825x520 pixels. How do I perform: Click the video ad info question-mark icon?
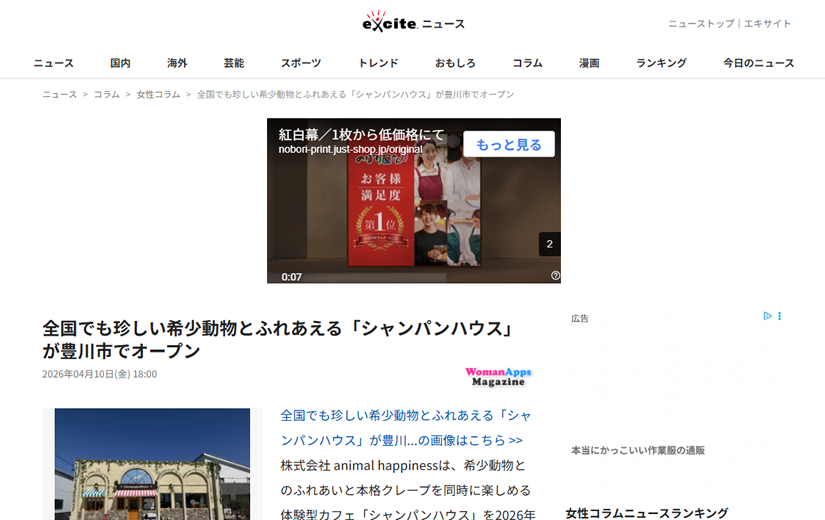555,276
